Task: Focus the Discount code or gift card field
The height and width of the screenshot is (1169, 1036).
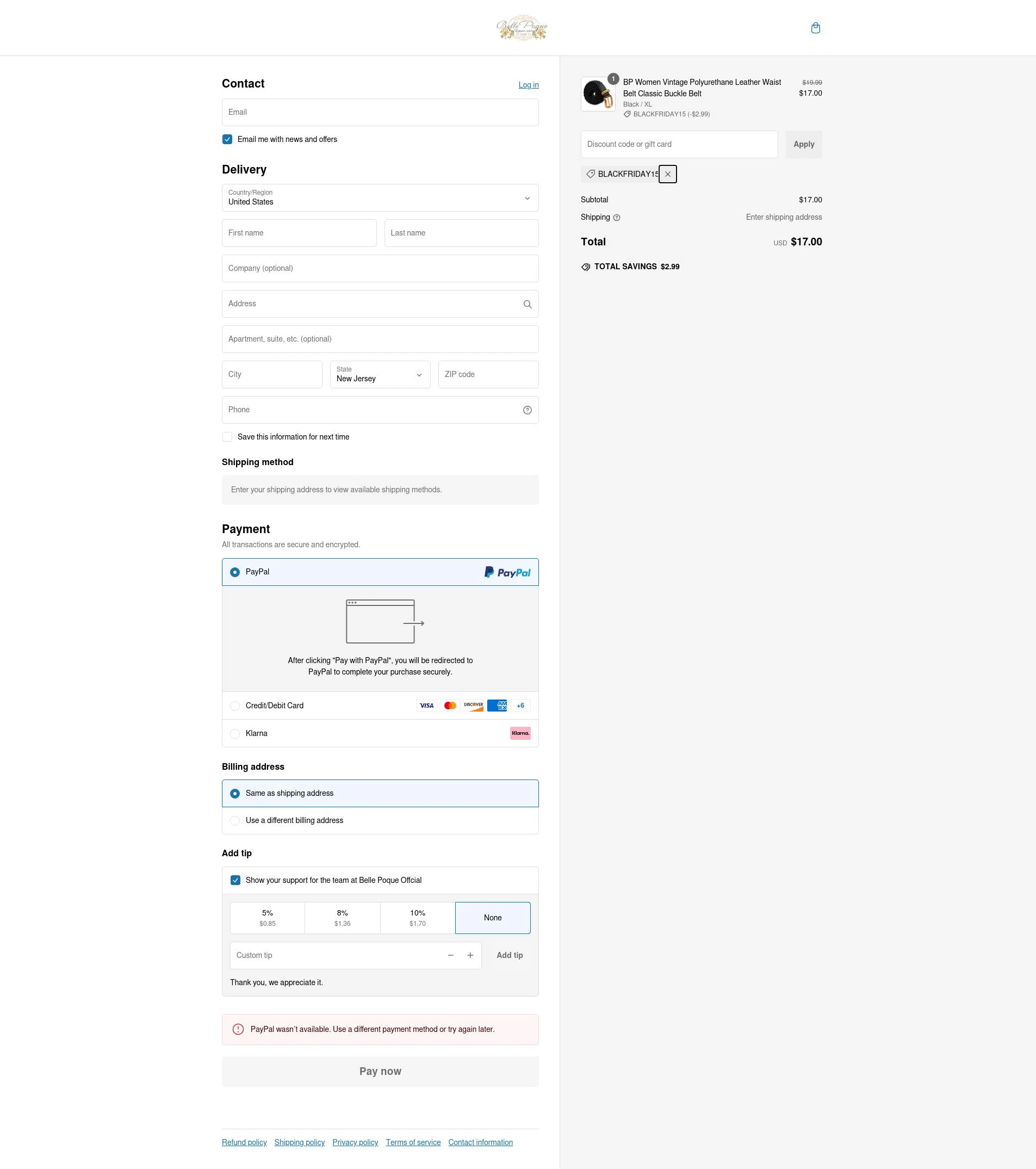Action: 679,144
